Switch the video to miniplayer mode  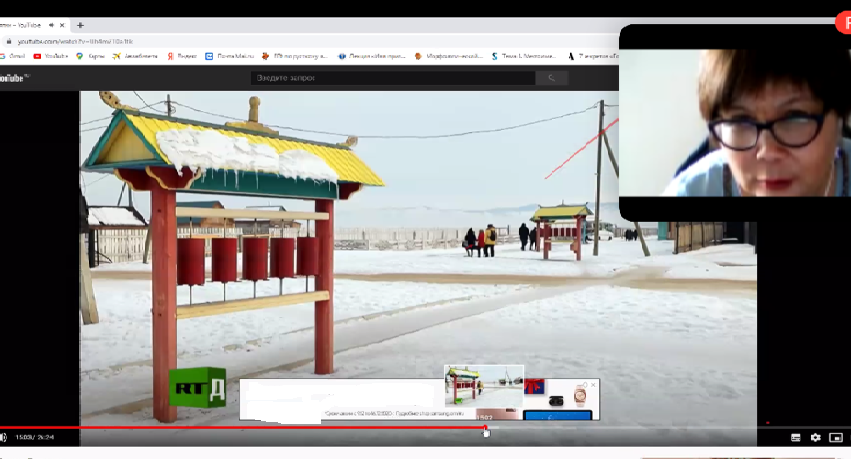[x=835, y=437]
